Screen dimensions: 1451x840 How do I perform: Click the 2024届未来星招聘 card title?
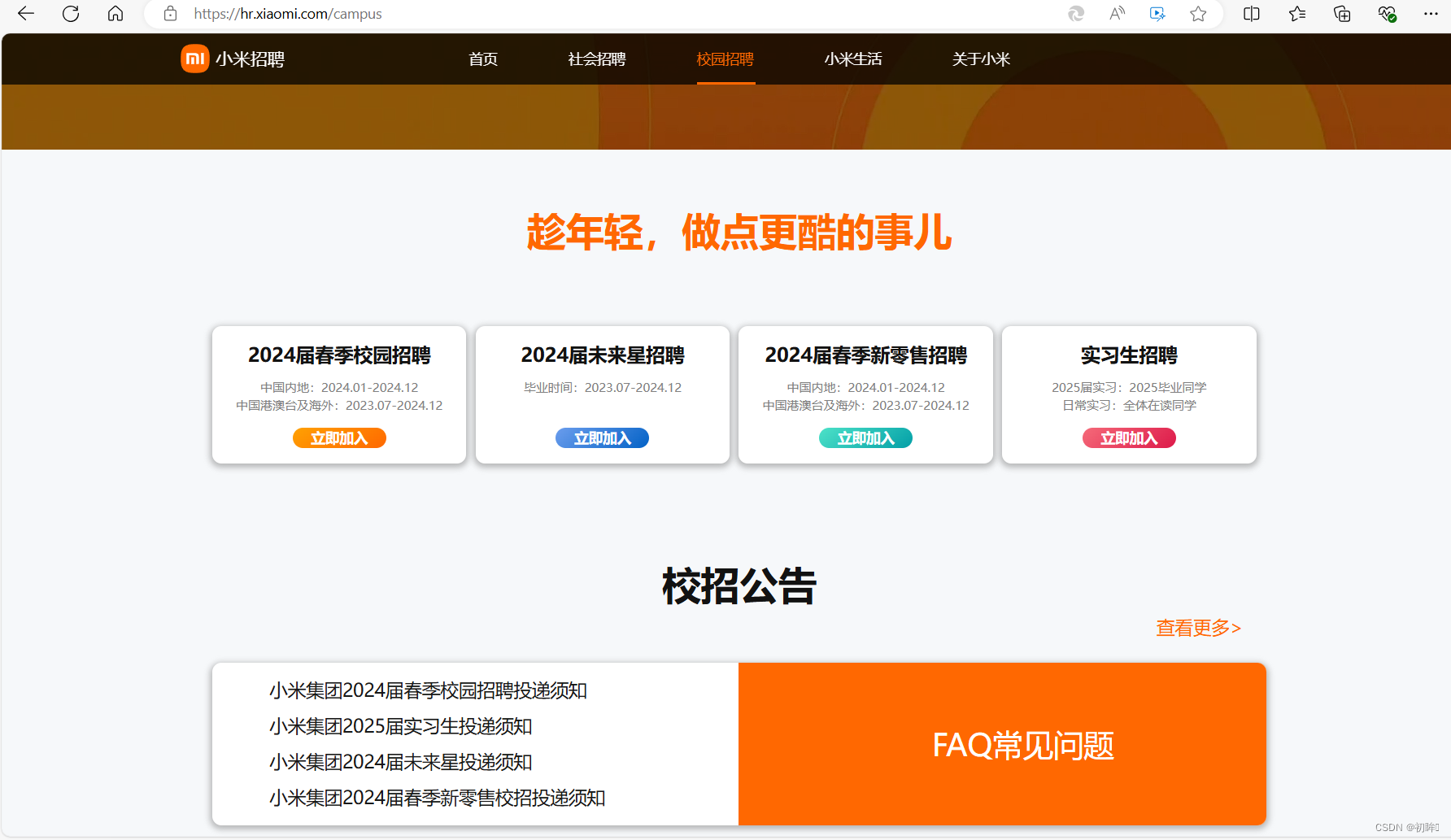pyautogui.click(x=602, y=355)
